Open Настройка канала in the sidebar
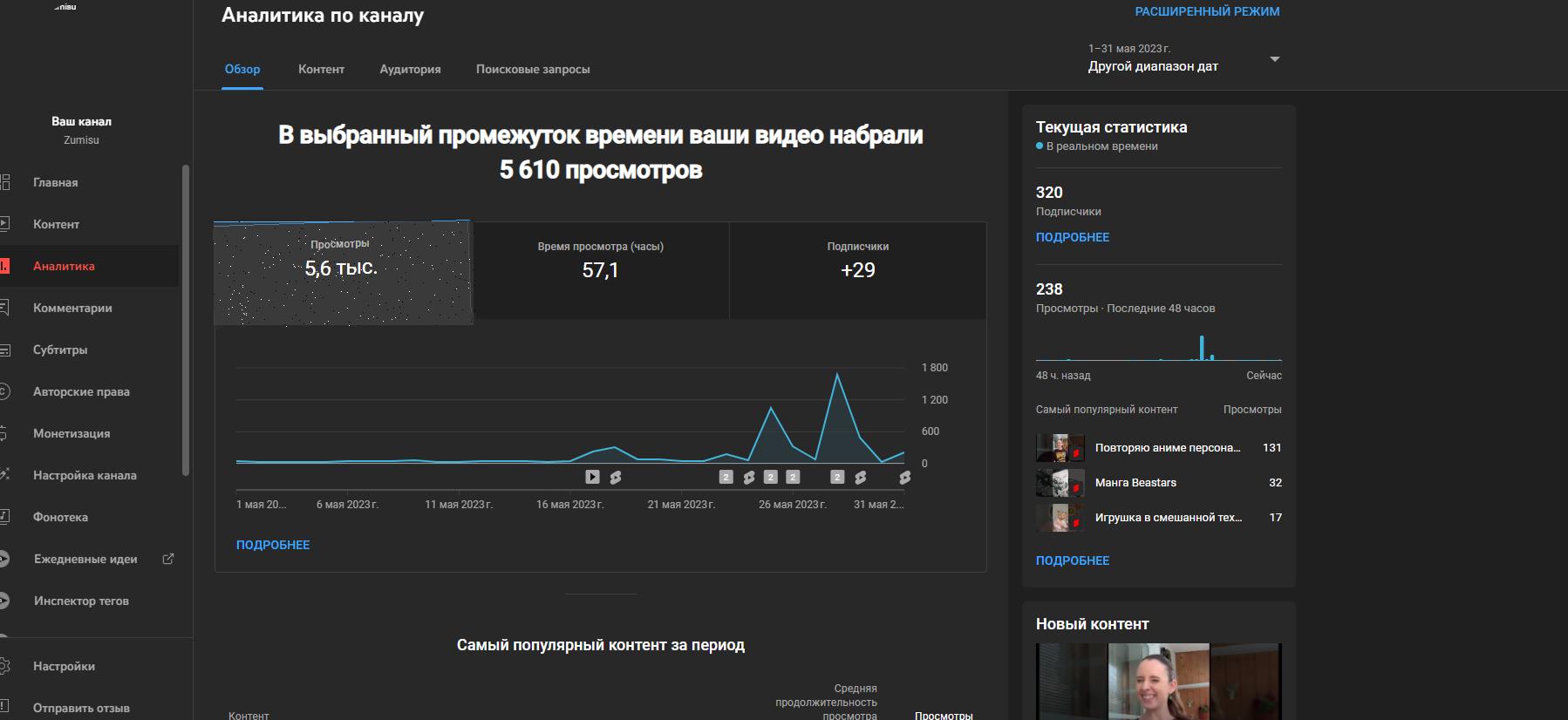The image size is (1568, 720). coord(87,475)
